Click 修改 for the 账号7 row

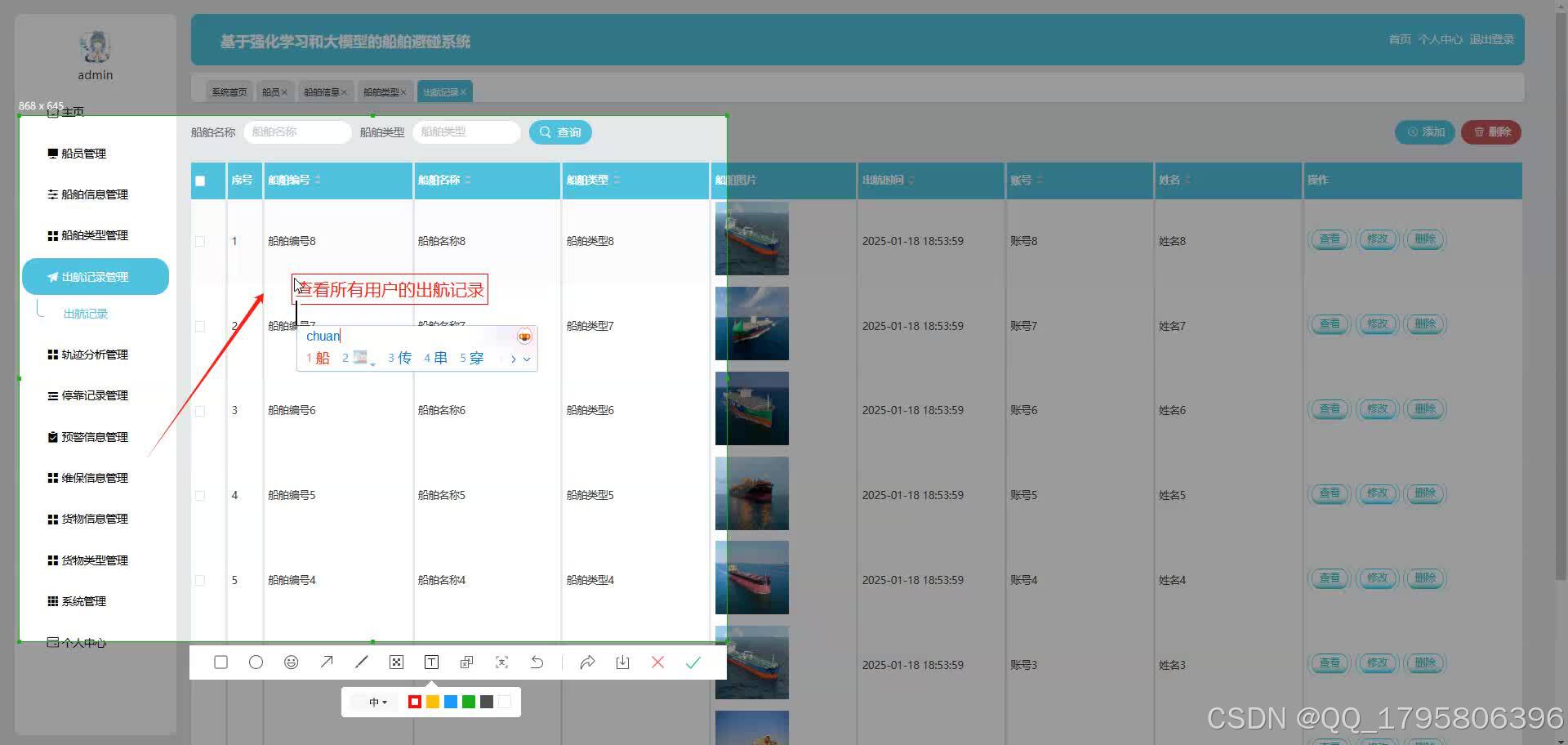(x=1377, y=324)
